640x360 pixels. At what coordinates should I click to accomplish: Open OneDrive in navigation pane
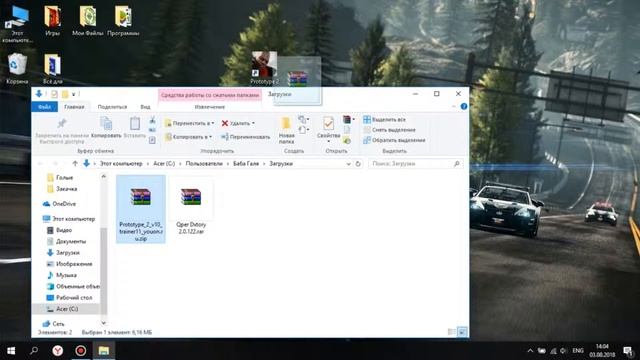pos(59,204)
